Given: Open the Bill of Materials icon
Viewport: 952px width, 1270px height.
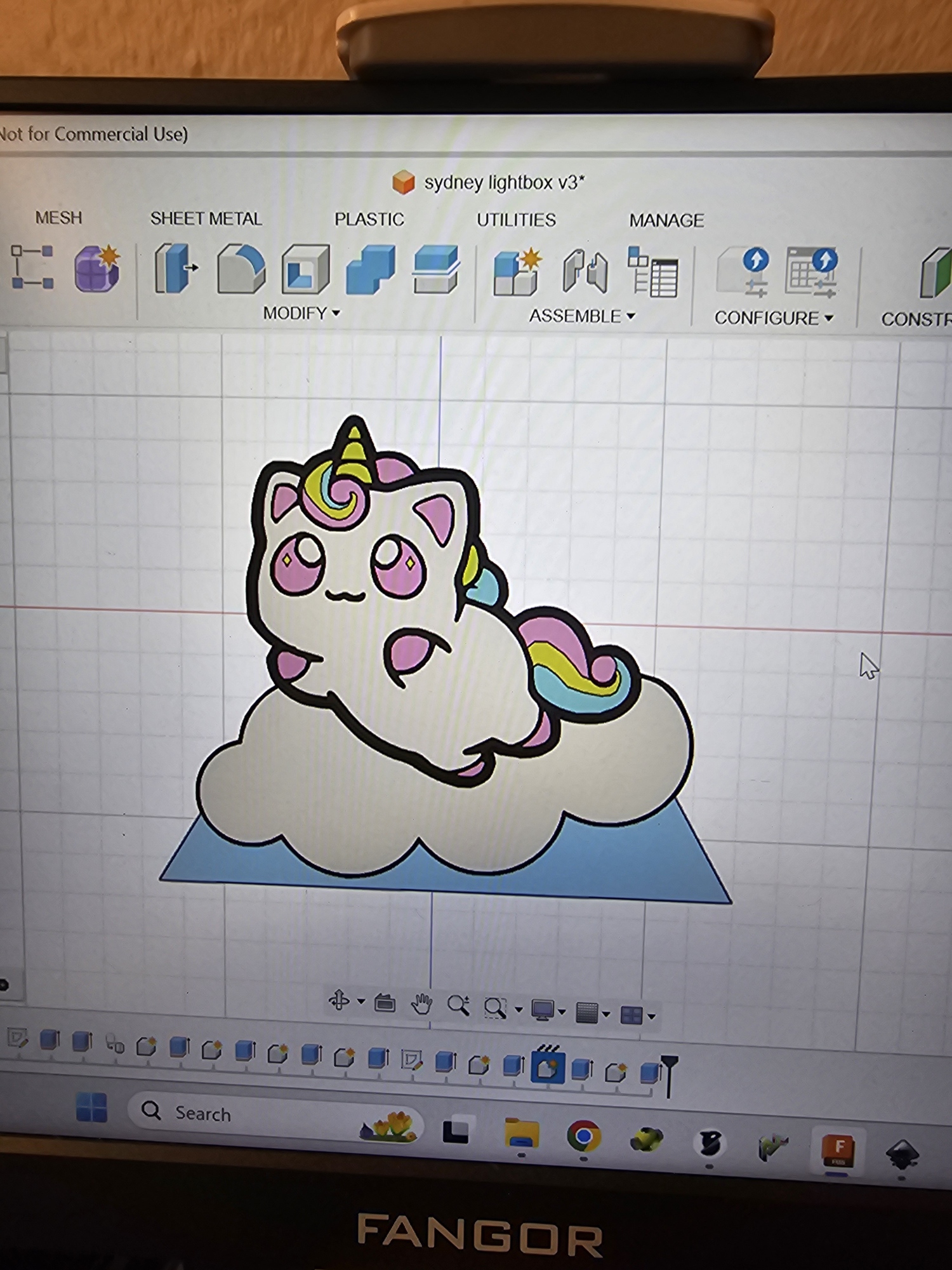Looking at the screenshot, I should [652, 272].
